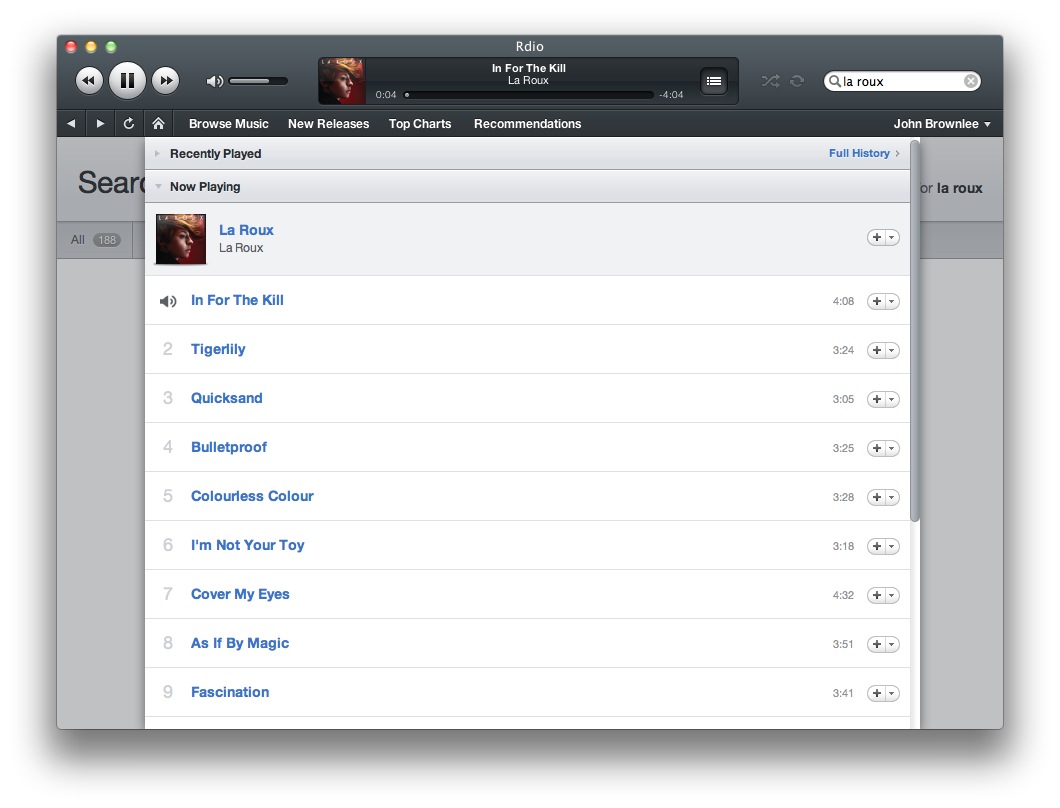
Task: Play In For The Kill
Action: tap(237, 300)
